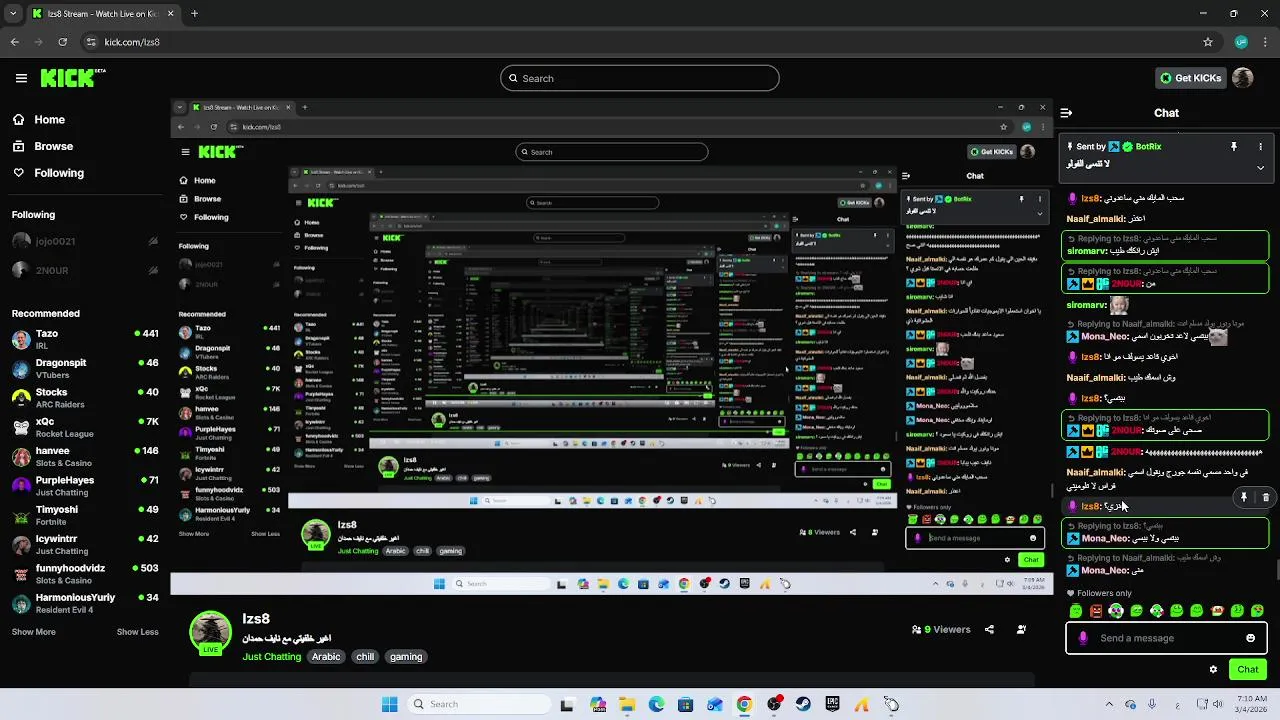Open chat settings gear
1280x720 pixels.
pos(1214,669)
